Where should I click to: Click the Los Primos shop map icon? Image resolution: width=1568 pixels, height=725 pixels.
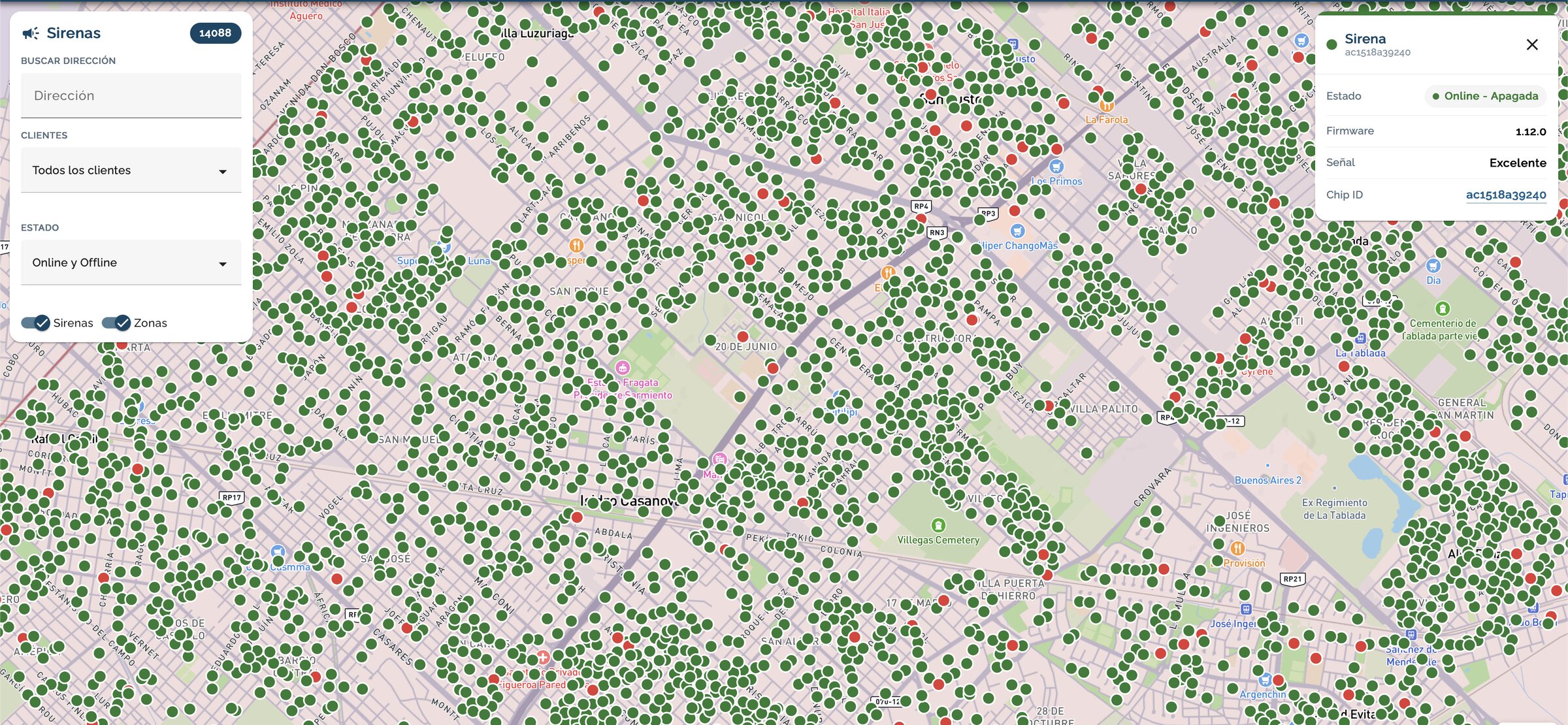pos(1056,167)
